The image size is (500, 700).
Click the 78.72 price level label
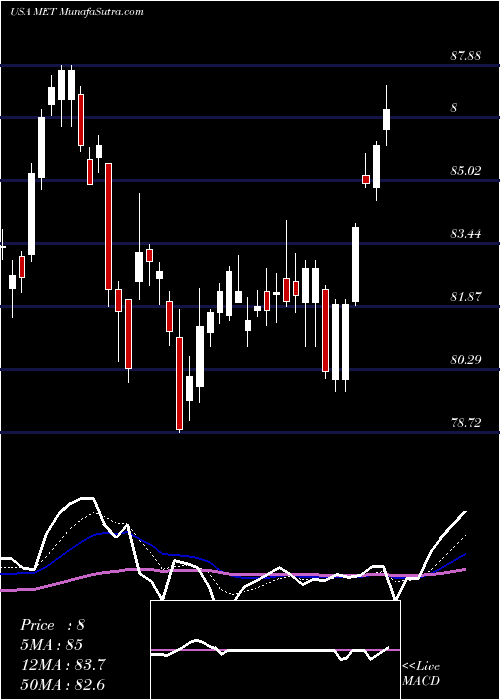(x=466, y=422)
